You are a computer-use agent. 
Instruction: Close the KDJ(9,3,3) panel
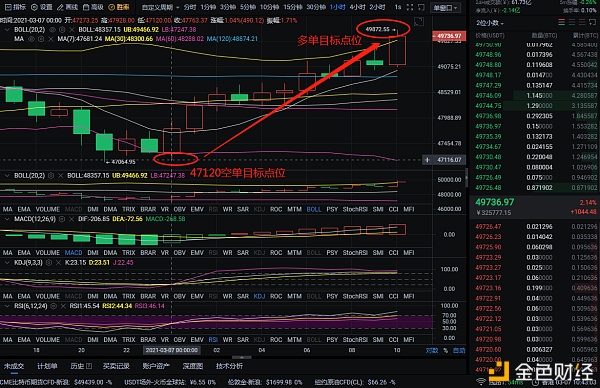(x=58, y=262)
